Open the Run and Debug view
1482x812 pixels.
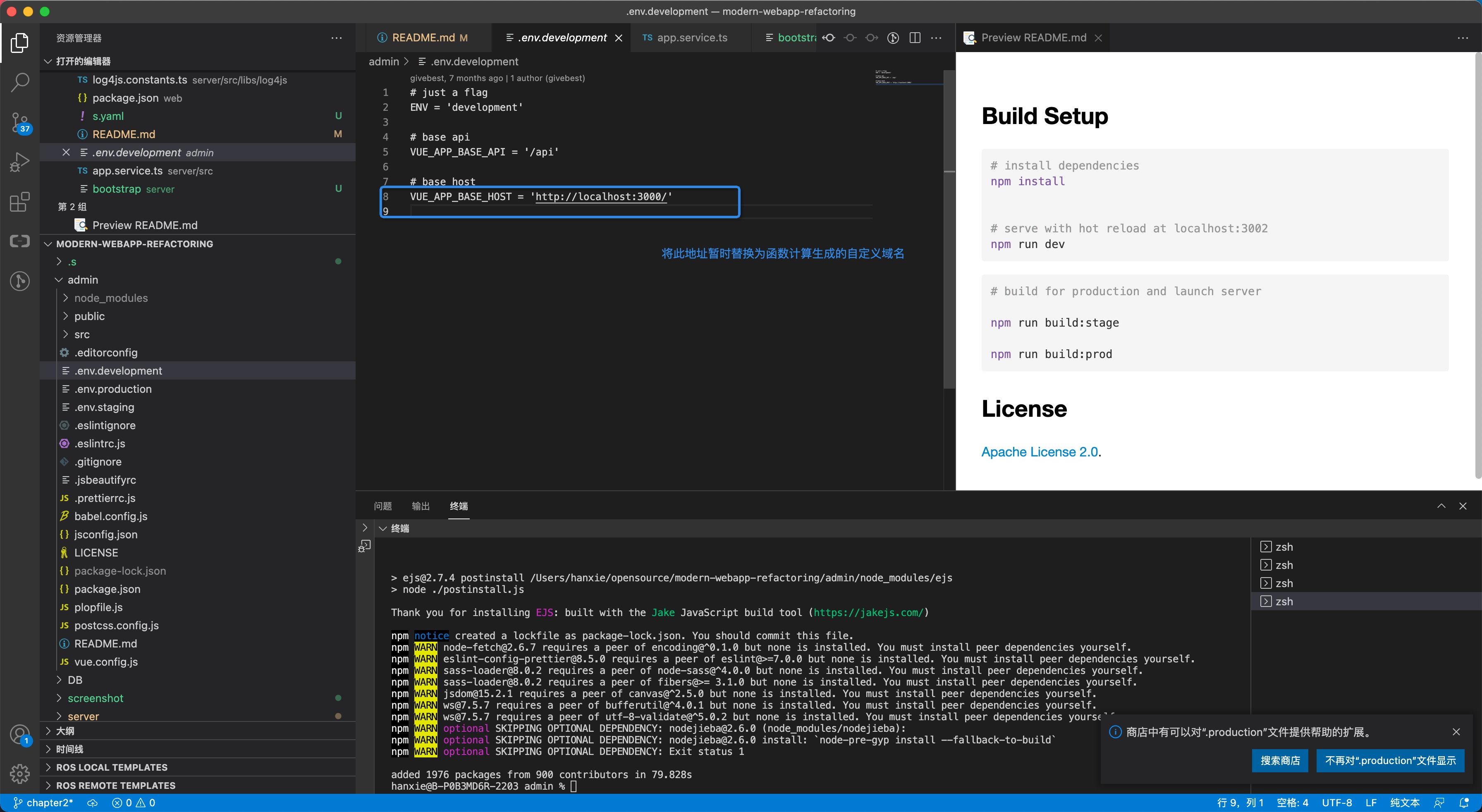tap(19, 162)
